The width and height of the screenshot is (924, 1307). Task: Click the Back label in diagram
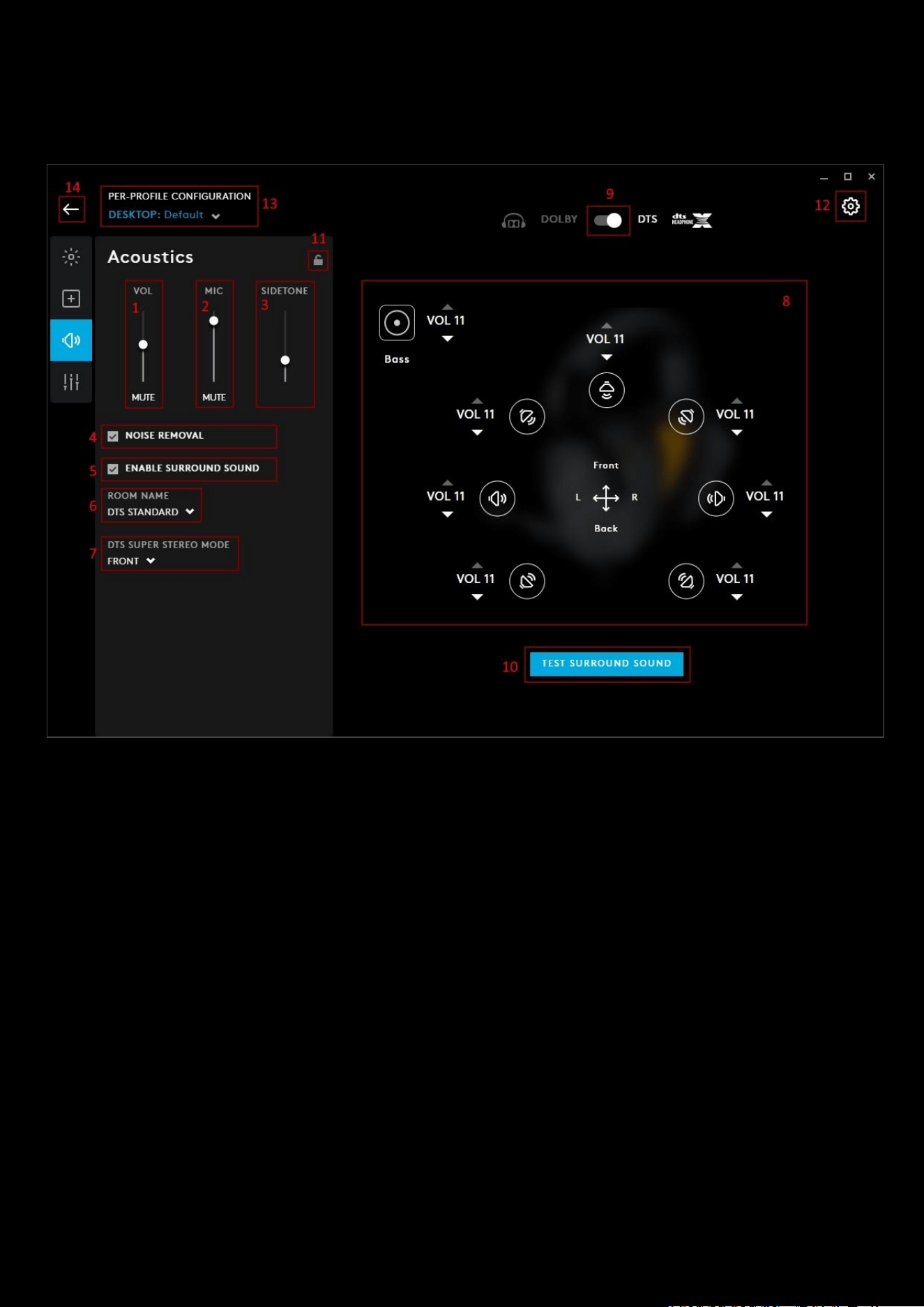[606, 529]
